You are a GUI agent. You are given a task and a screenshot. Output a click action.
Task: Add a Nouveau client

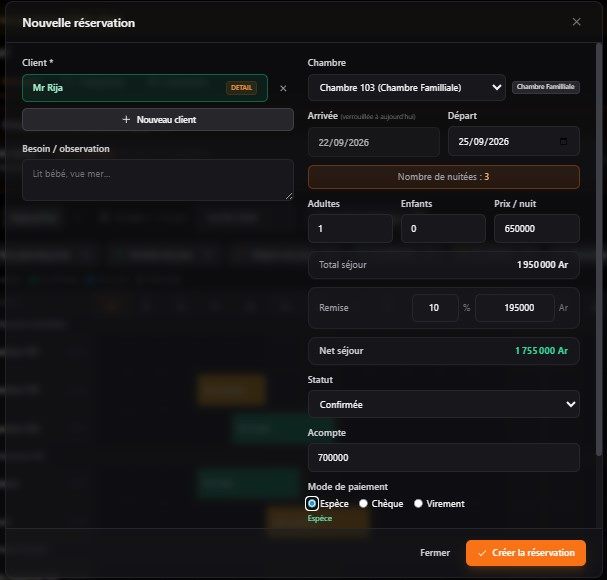click(x=158, y=120)
